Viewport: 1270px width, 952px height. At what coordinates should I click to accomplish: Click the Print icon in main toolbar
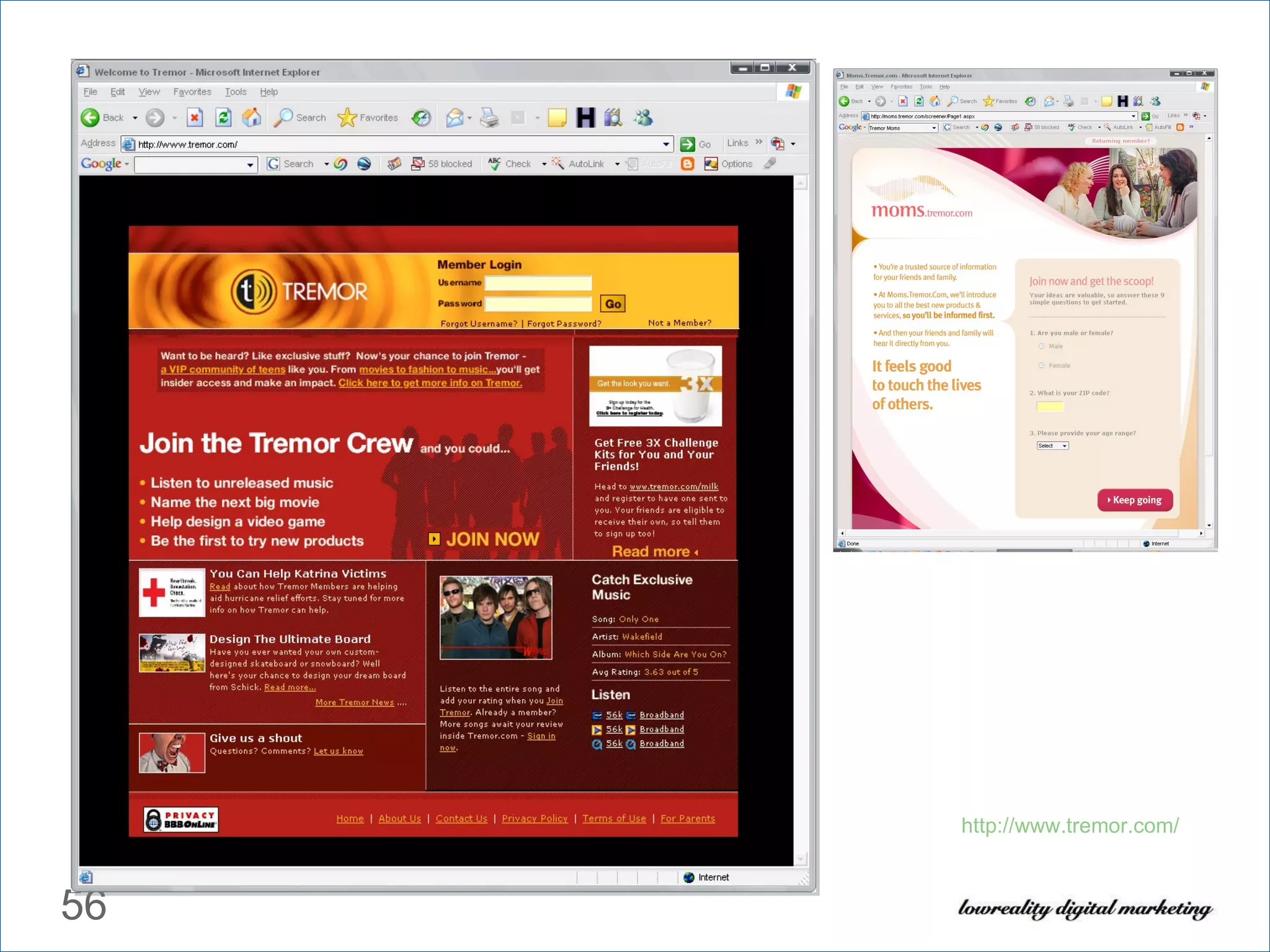coord(489,117)
